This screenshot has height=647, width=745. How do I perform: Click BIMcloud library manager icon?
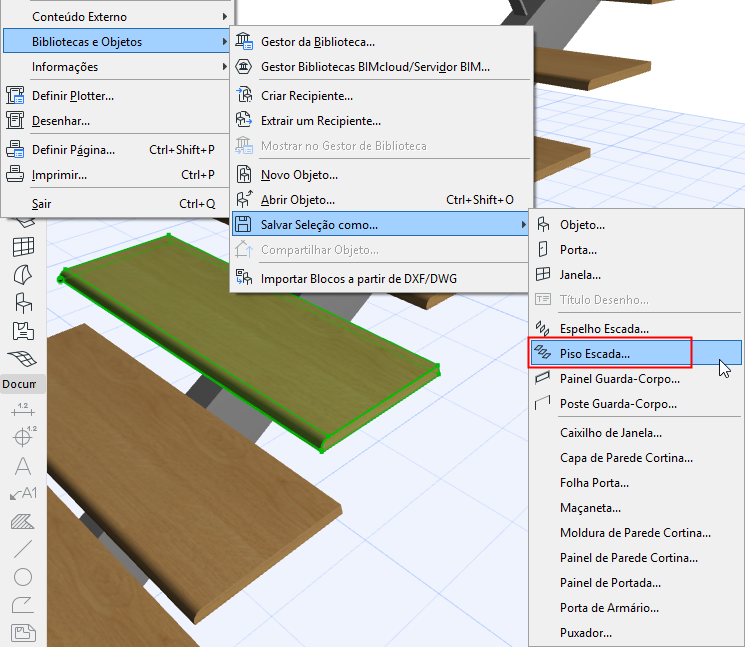[244, 67]
